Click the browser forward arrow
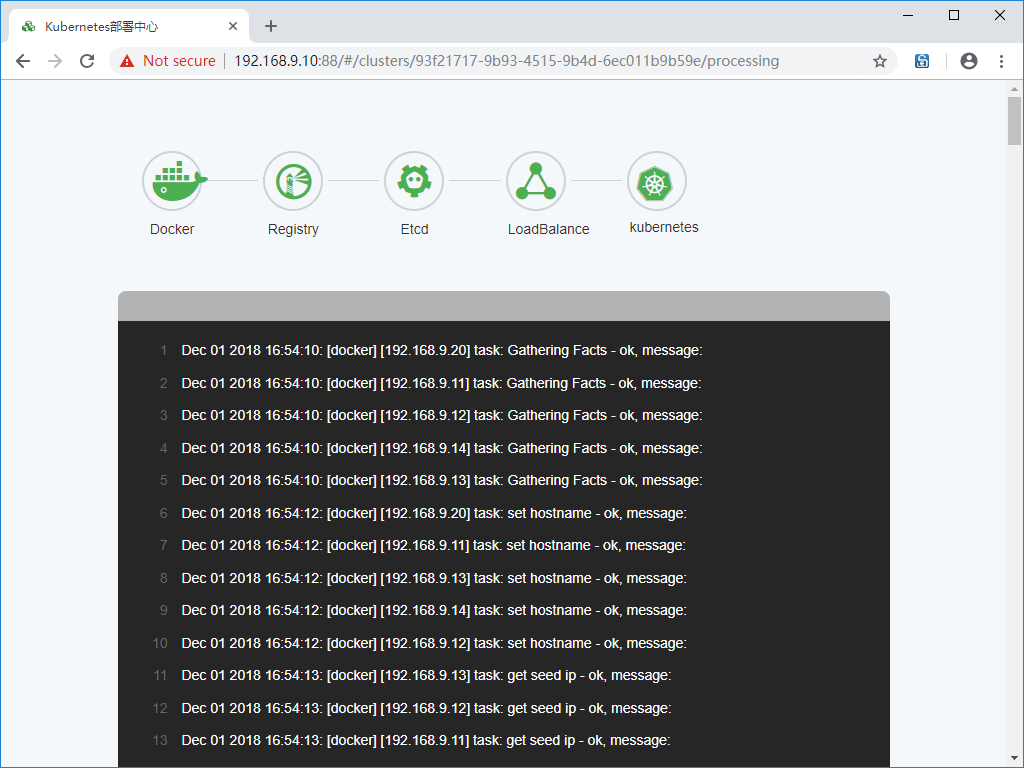This screenshot has width=1024, height=768. point(55,61)
